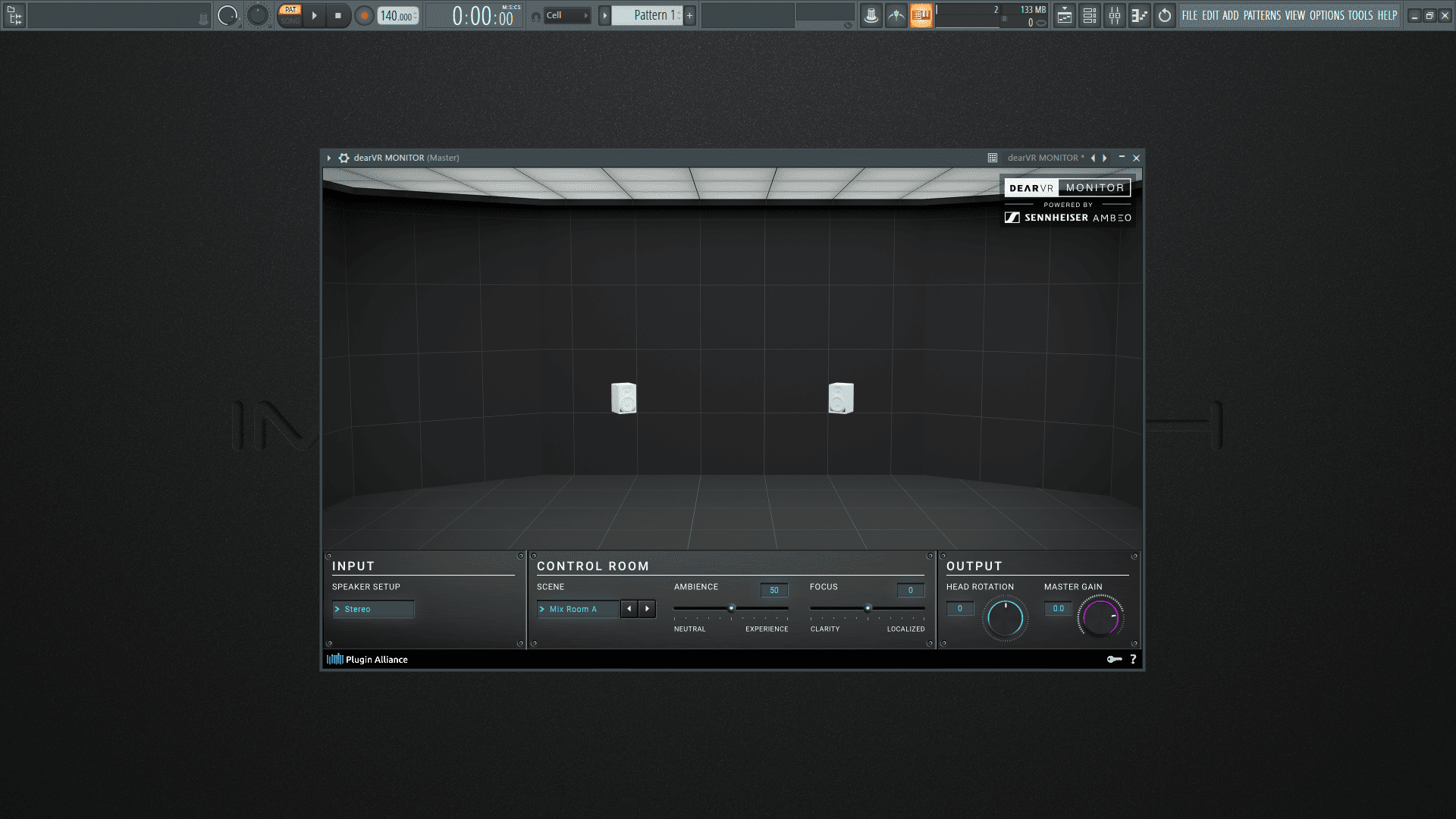1456x819 pixels.
Task: Open the FILE menu
Action: click(1190, 15)
